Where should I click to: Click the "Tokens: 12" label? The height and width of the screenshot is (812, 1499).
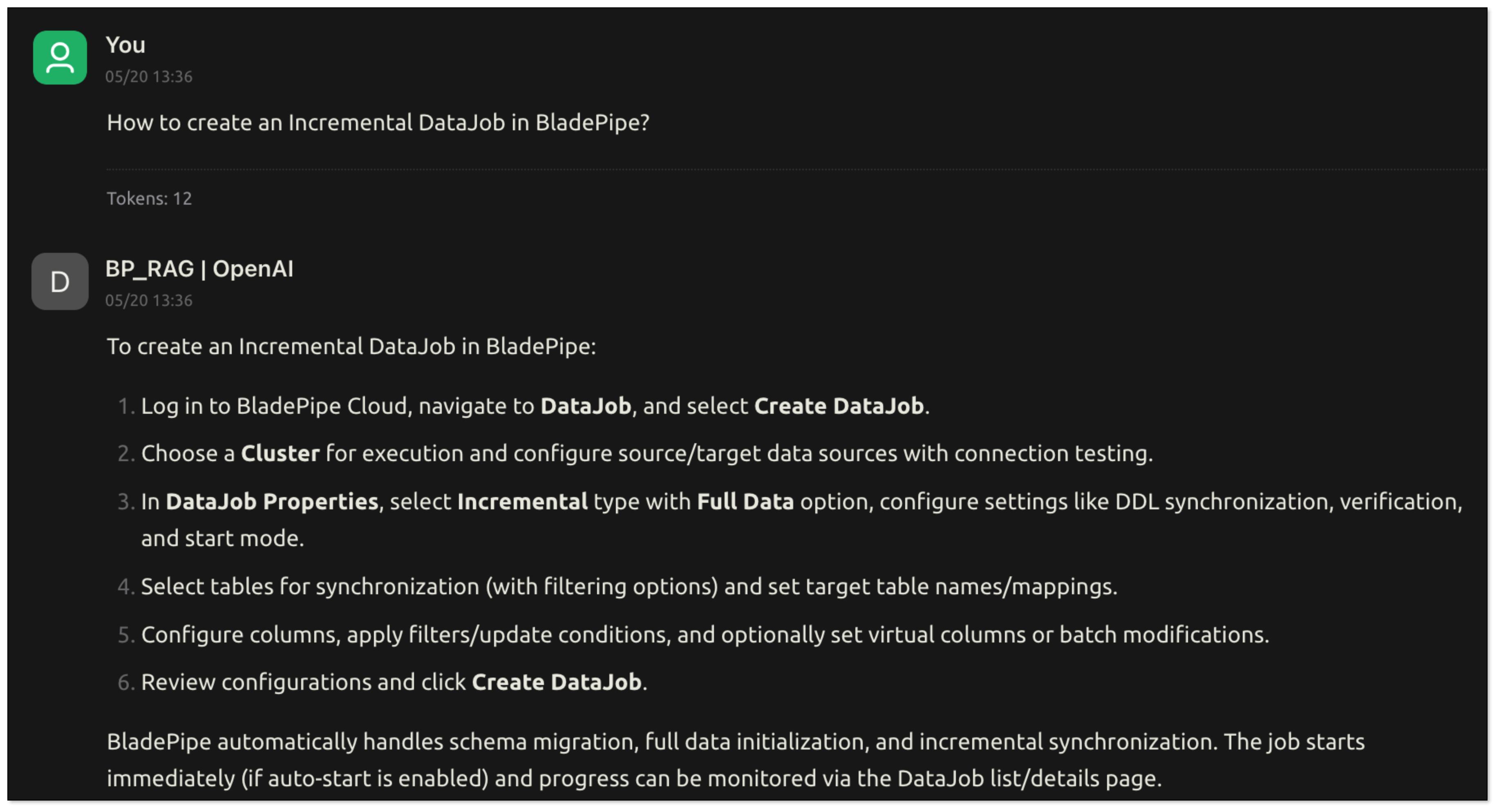point(149,199)
